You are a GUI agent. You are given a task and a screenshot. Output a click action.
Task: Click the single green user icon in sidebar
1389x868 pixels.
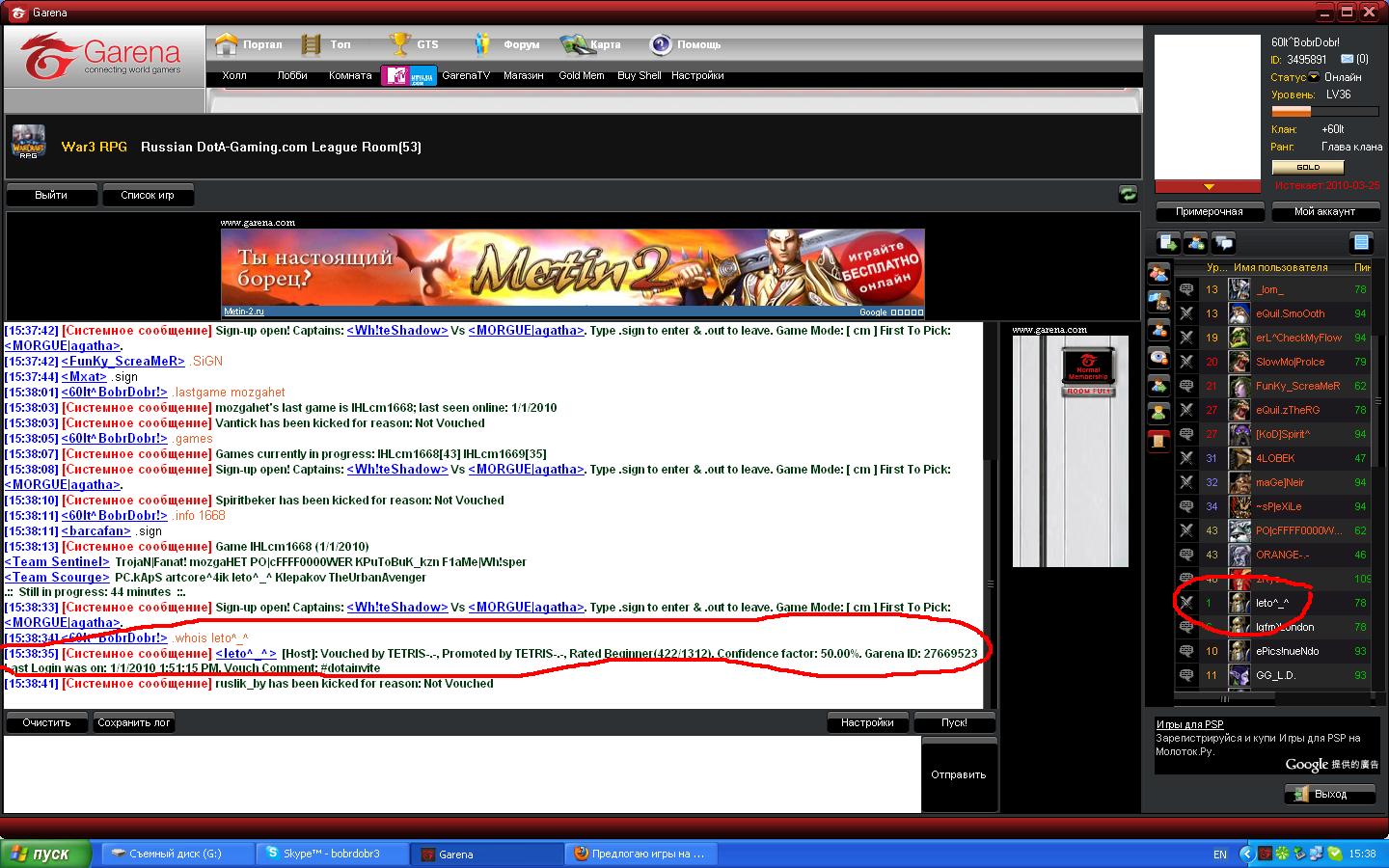tap(1158, 413)
